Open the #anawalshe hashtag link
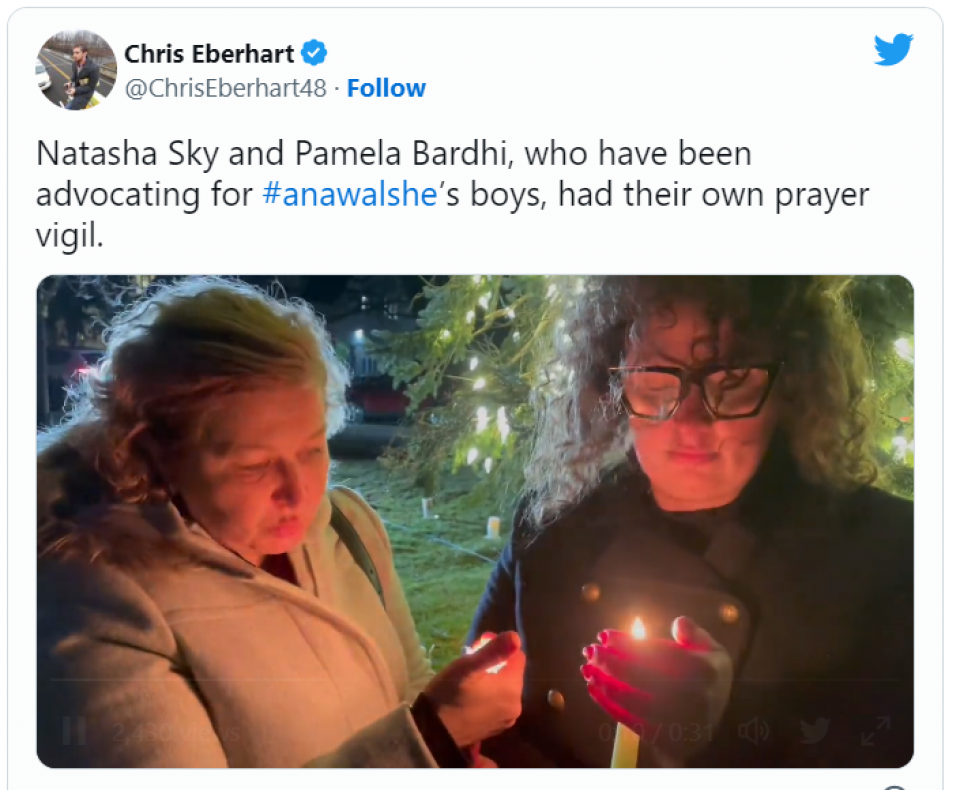This screenshot has width=960, height=790. (350, 194)
